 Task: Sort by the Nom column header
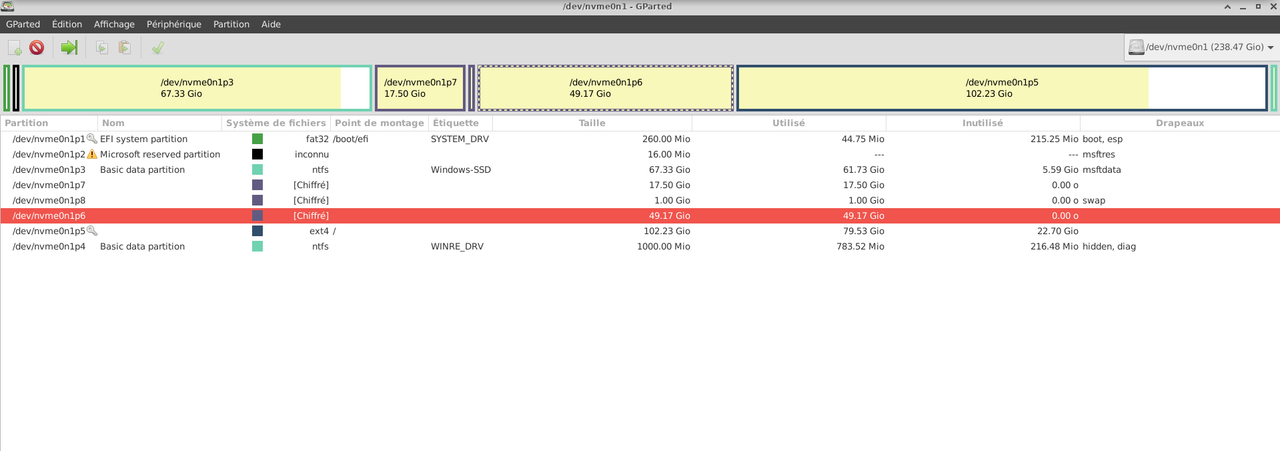coord(160,123)
